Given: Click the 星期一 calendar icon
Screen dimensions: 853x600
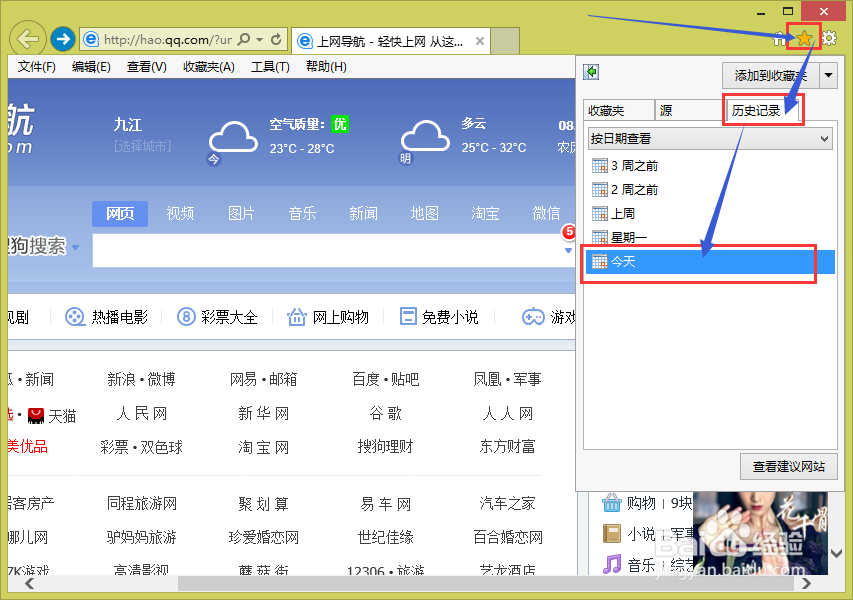Looking at the screenshot, I should [x=599, y=237].
